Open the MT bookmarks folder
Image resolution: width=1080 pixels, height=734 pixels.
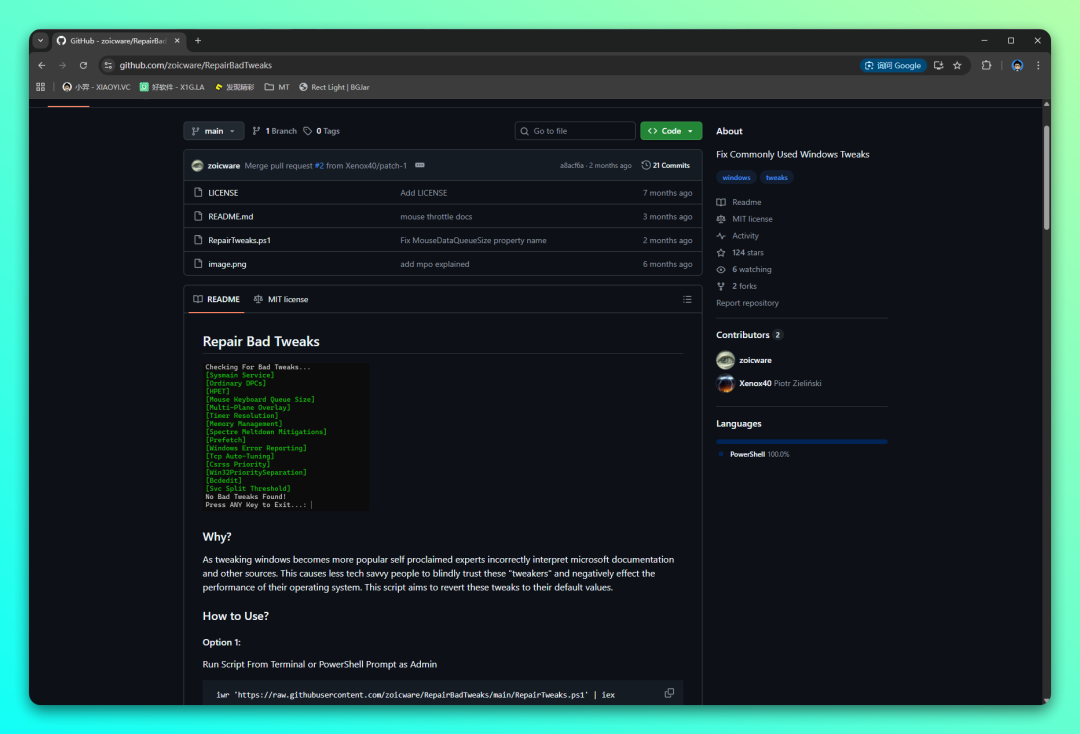pos(277,87)
